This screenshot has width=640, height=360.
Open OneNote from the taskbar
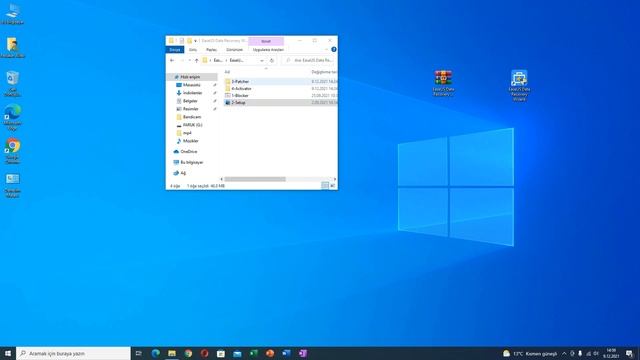302,353
